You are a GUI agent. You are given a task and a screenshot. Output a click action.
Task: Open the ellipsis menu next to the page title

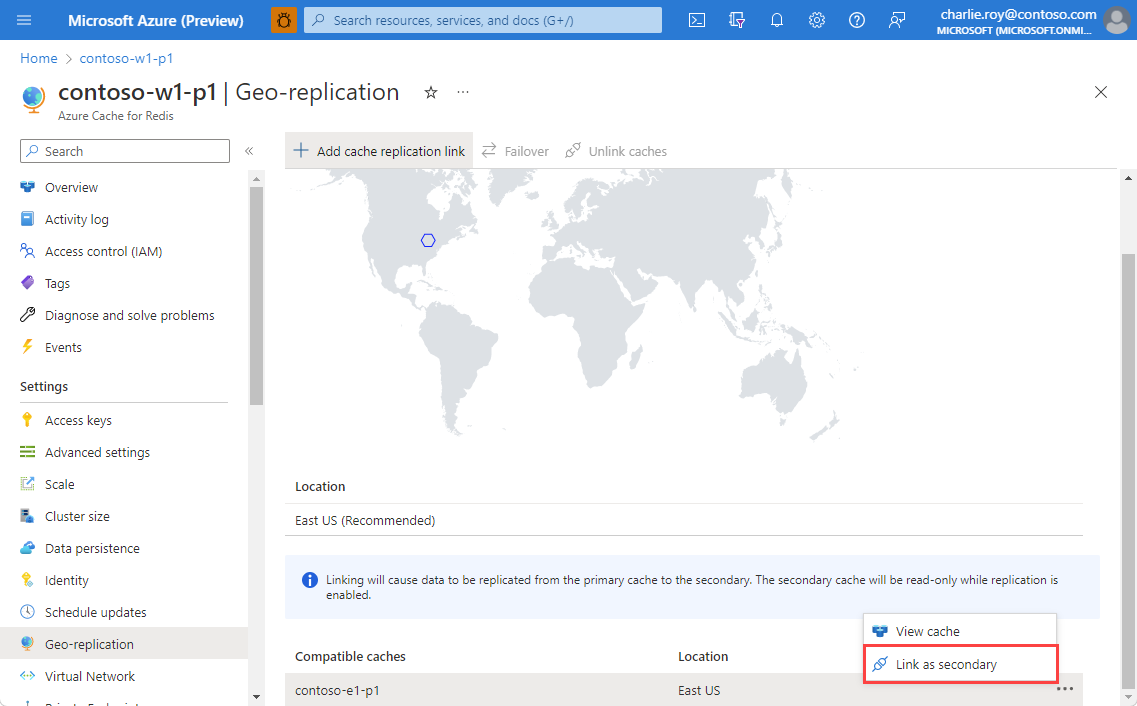[462, 92]
